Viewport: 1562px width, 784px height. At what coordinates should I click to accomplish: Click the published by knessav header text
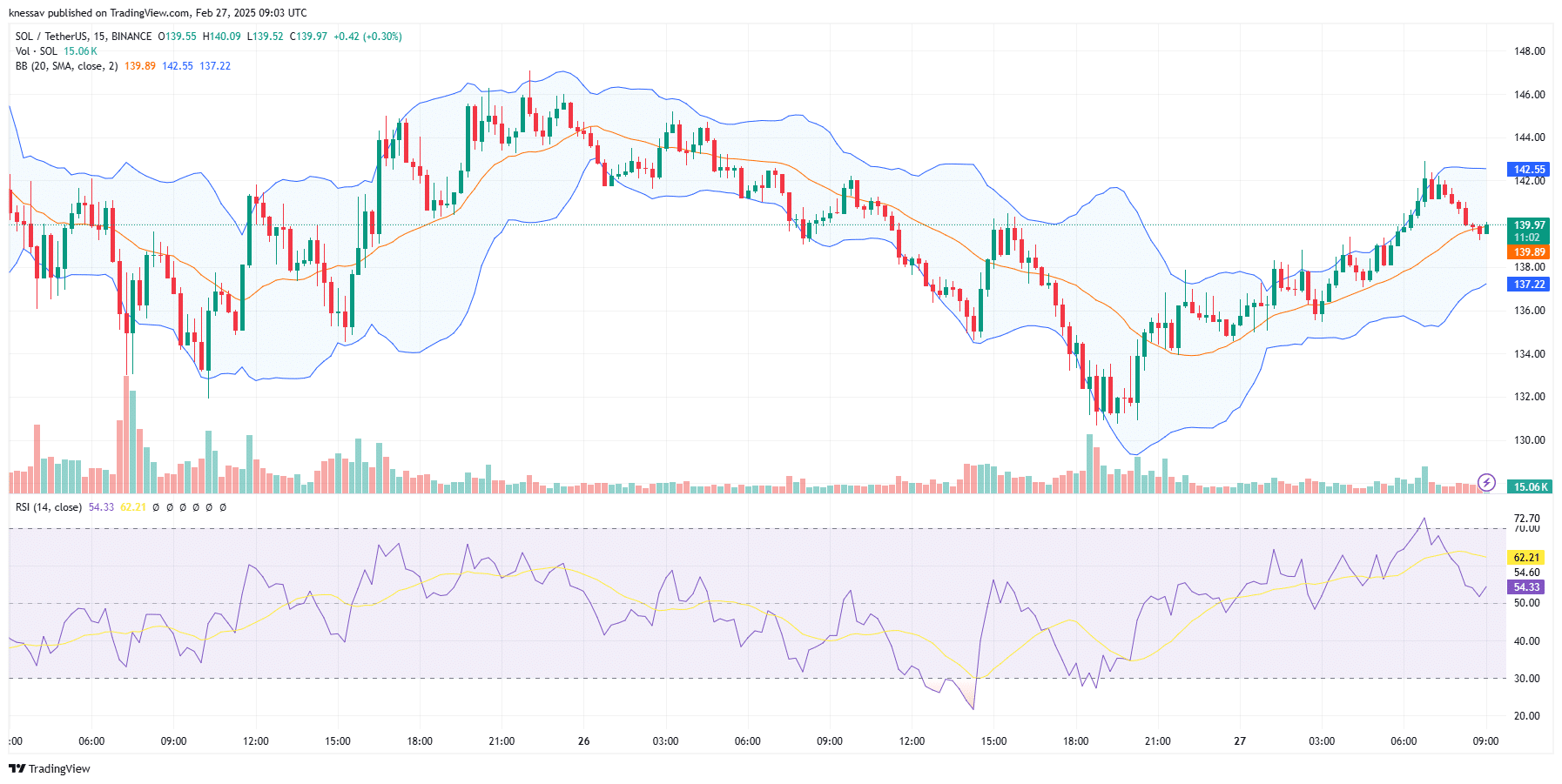(158, 13)
